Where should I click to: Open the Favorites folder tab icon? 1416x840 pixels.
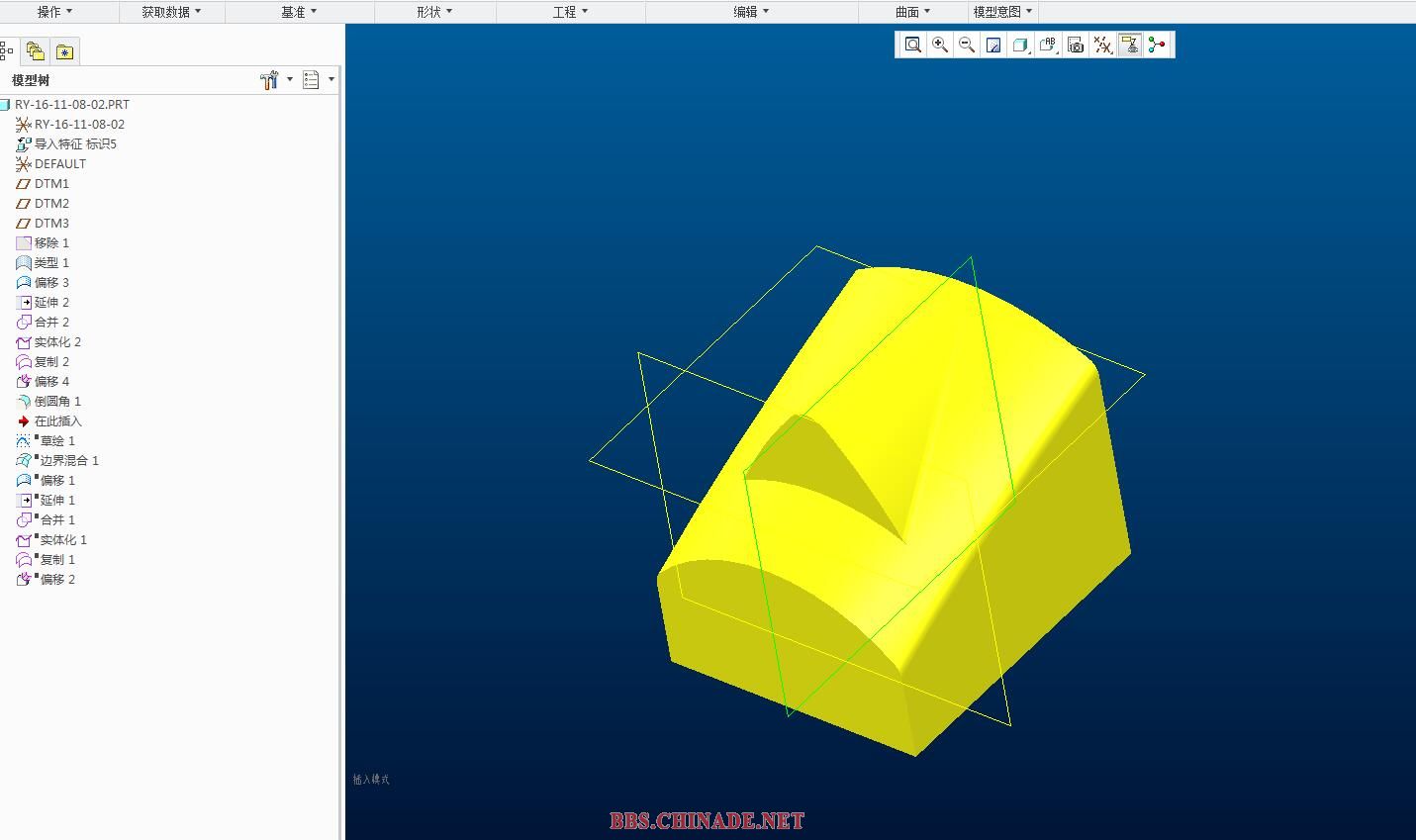(x=64, y=51)
